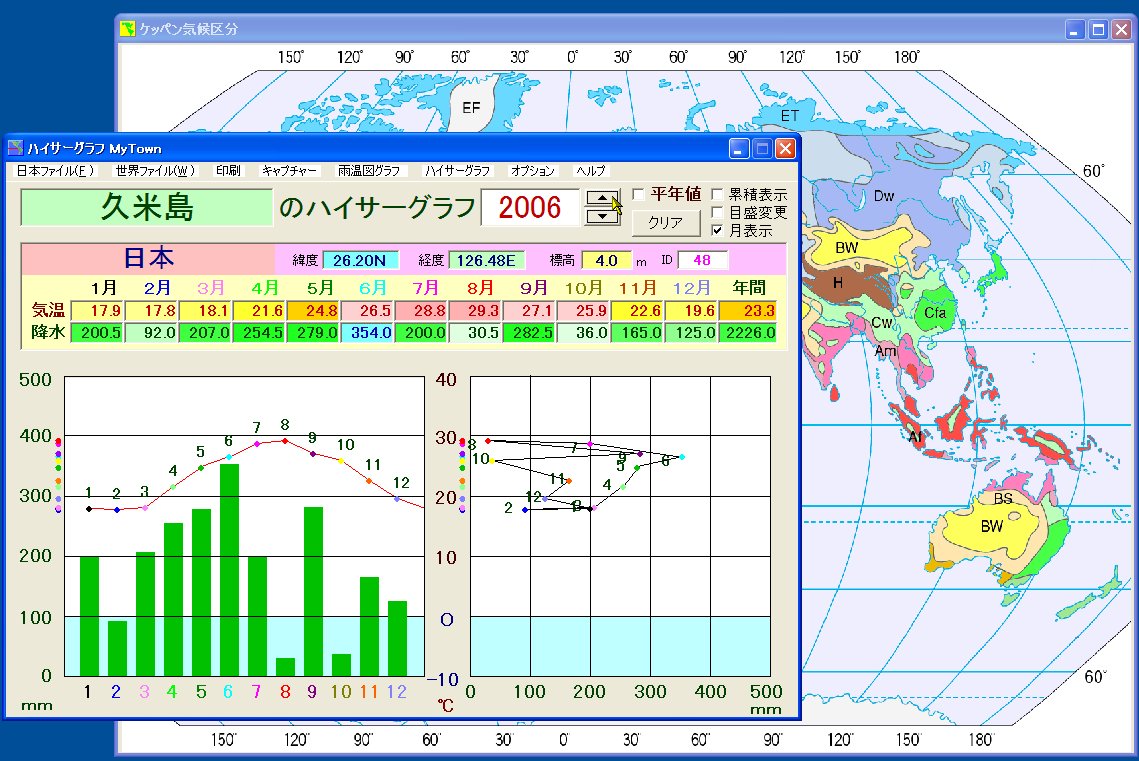Click July temperature cell 28.8
Image resolution: width=1139 pixels, height=761 pixels.
tap(421, 311)
